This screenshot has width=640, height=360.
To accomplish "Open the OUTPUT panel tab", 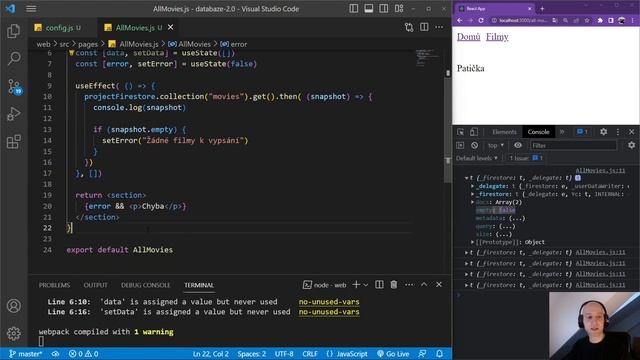I will click(96, 285).
